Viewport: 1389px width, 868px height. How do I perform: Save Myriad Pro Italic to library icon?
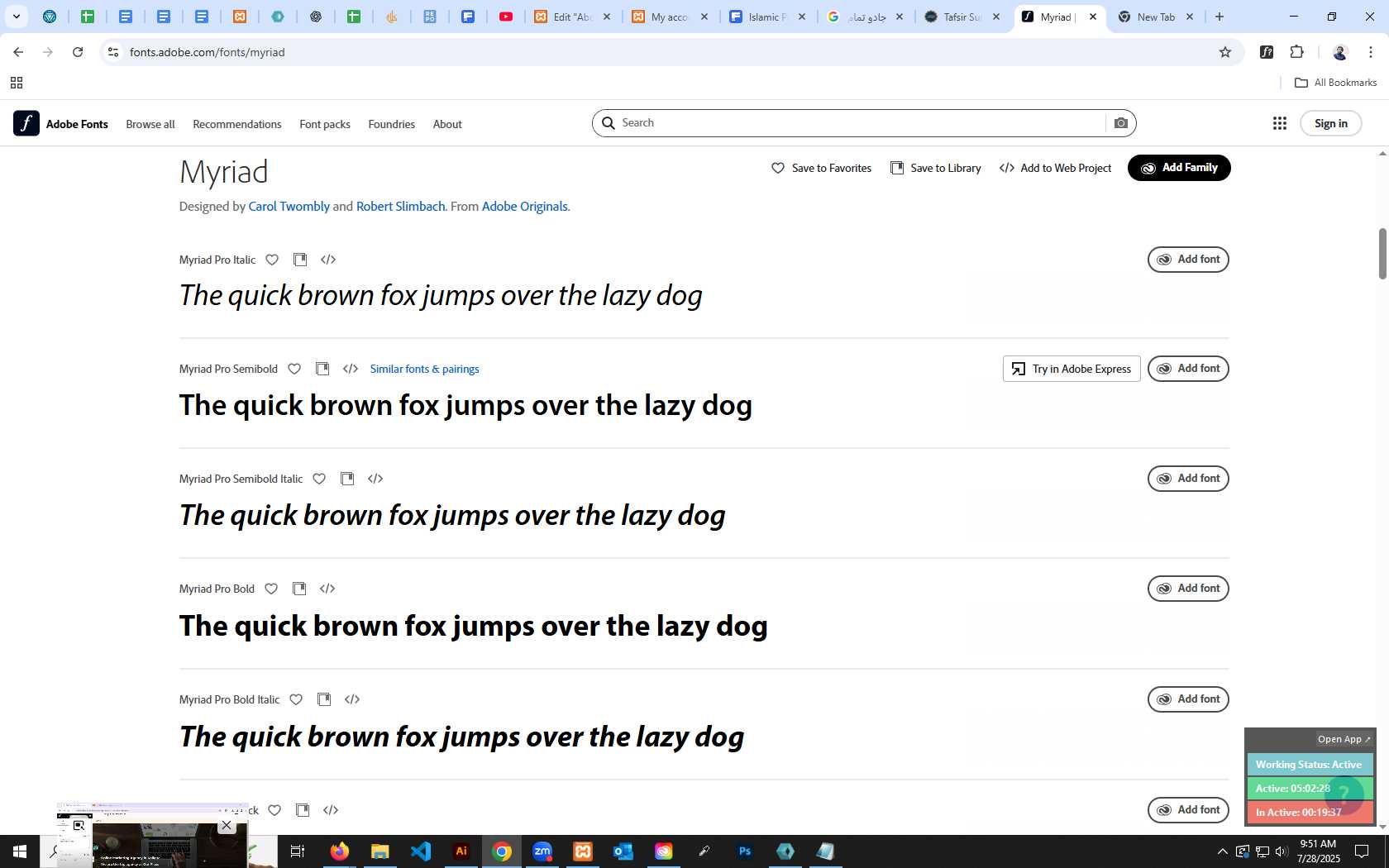(300, 260)
